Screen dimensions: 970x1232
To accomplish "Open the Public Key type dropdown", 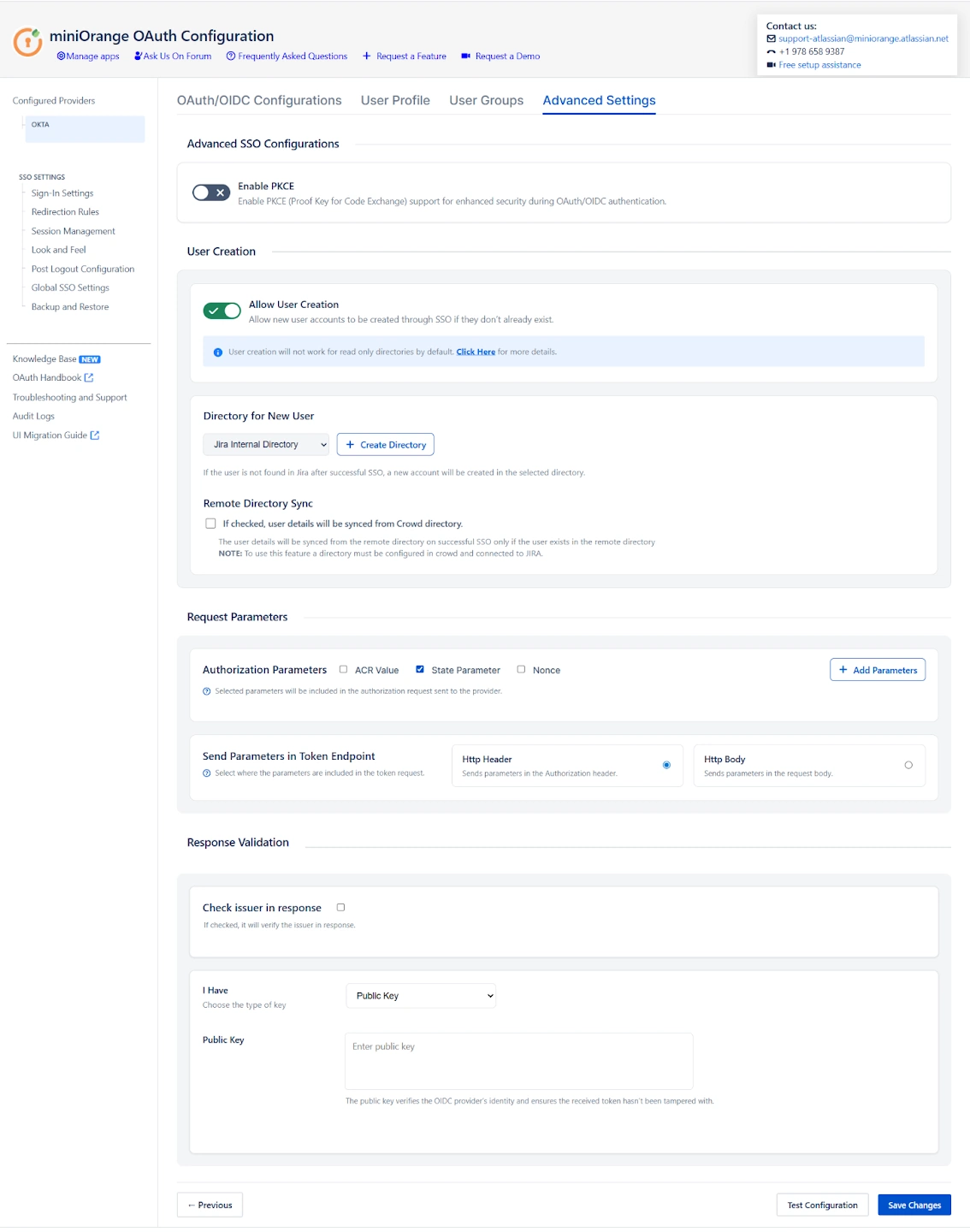I will pyautogui.click(x=421, y=995).
